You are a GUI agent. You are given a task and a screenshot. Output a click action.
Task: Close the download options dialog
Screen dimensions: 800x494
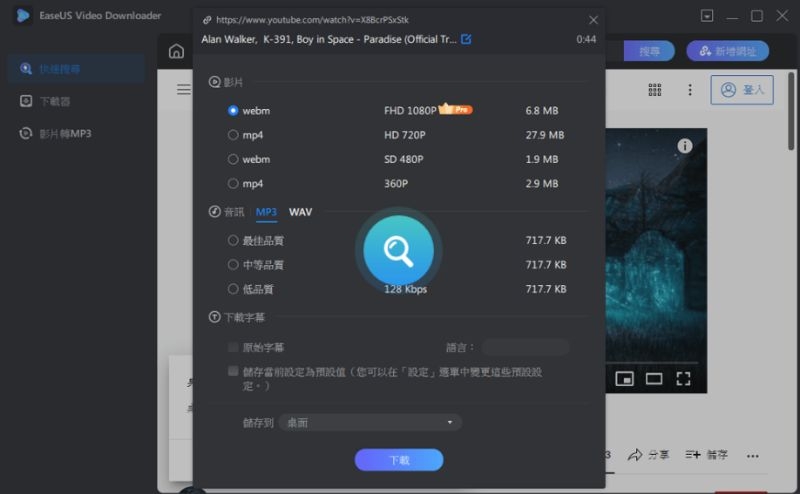(x=593, y=19)
